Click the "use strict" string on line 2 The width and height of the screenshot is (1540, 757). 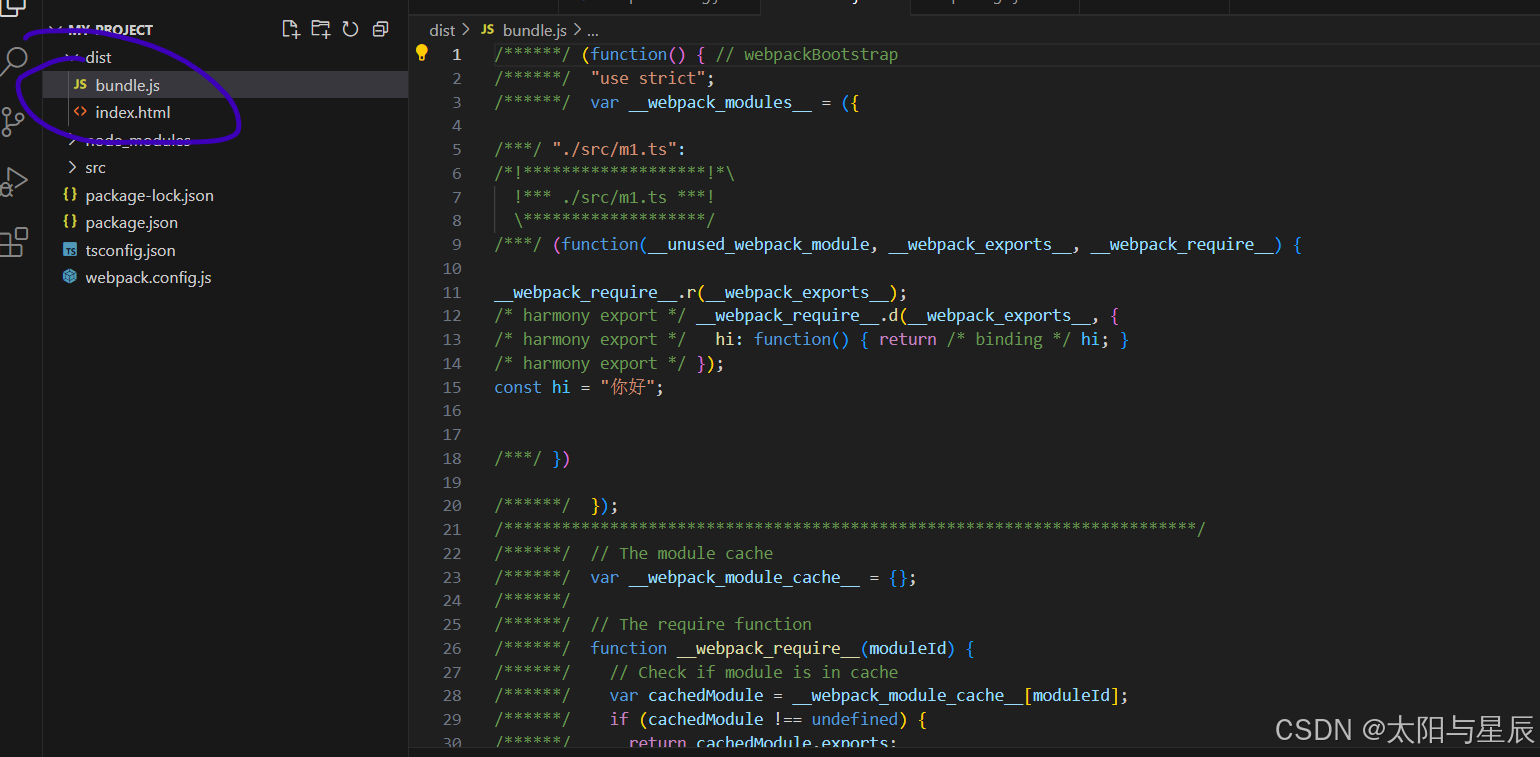pyautogui.click(x=648, y=79)
